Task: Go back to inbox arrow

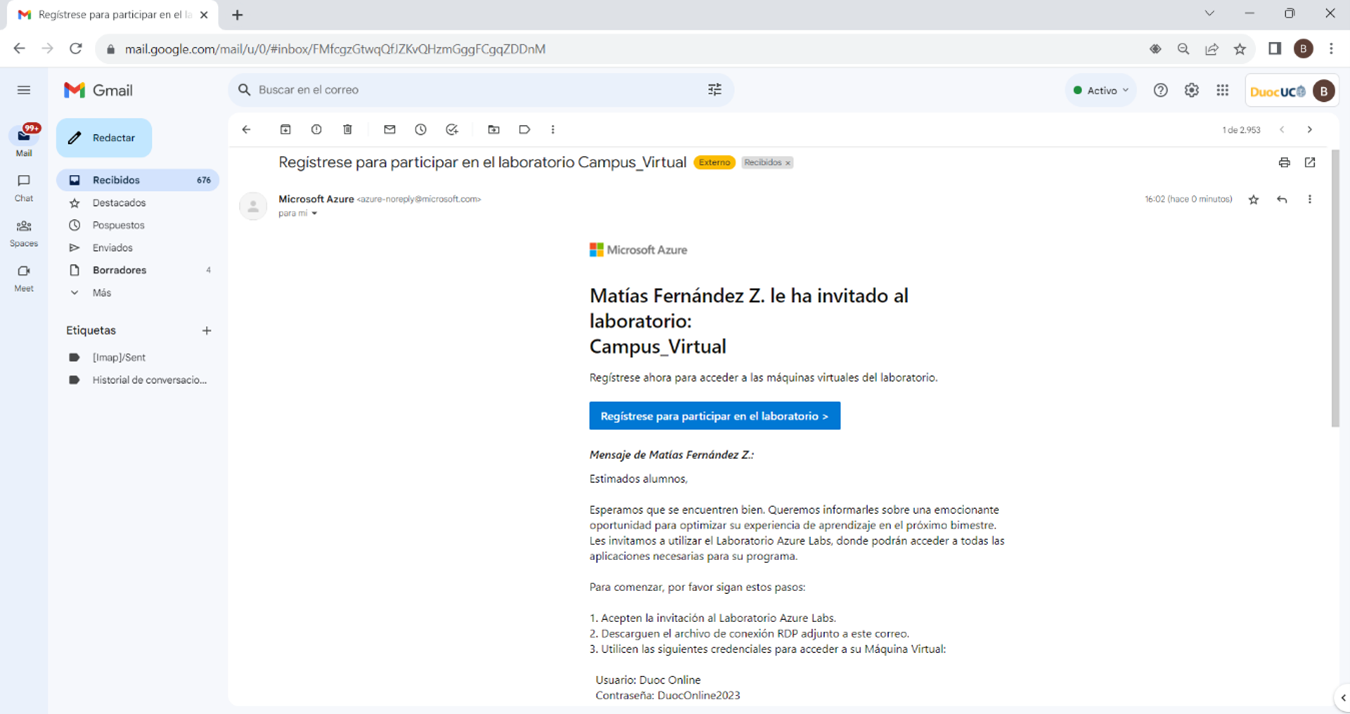Action: point(247,130)
